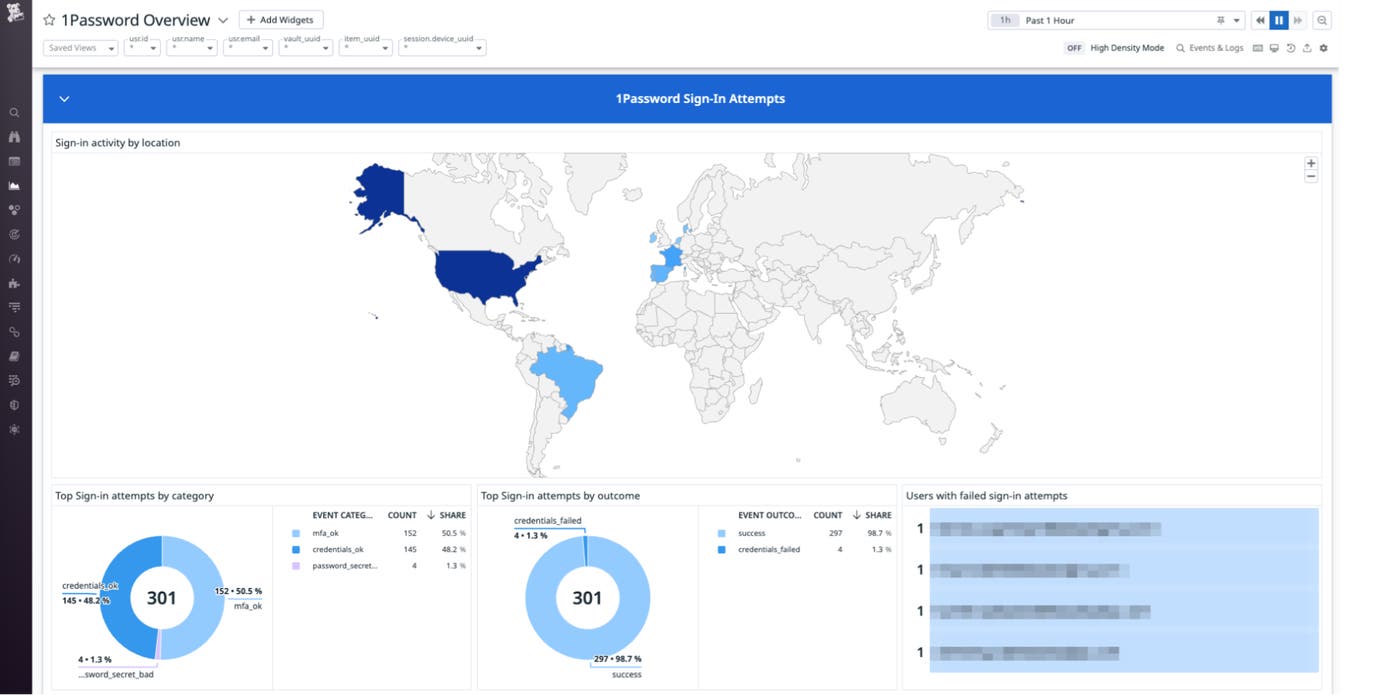This screenshot has width=1400, height=695.
Task: Open the puzzle-piece Integrations sidebar icon
Action: pos(14,283)
